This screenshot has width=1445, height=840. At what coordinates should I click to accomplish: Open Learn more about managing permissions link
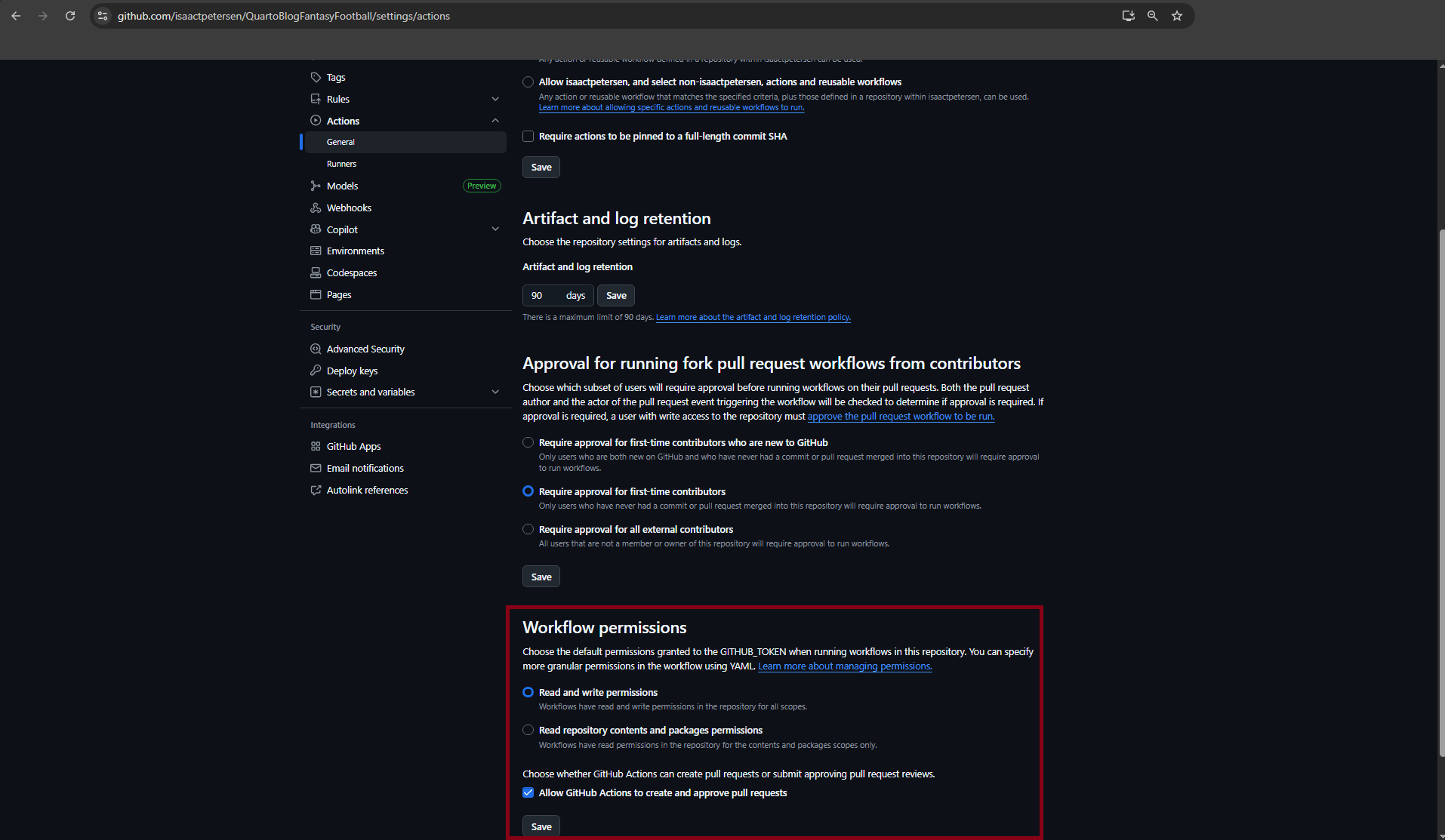coord(845,666)
